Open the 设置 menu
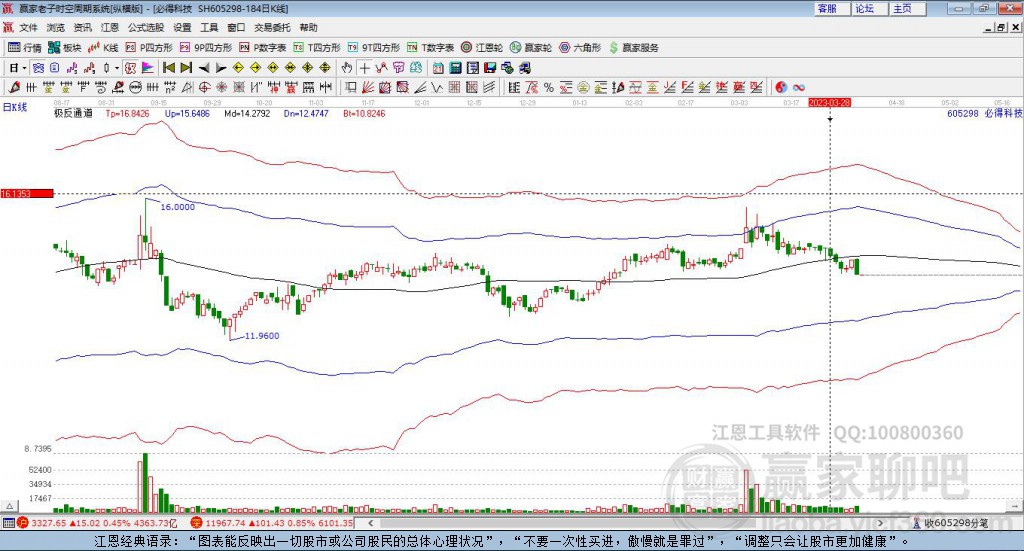Image resolution: width=1024 pixels, height=551 pixels. click(x=182, y=27)
